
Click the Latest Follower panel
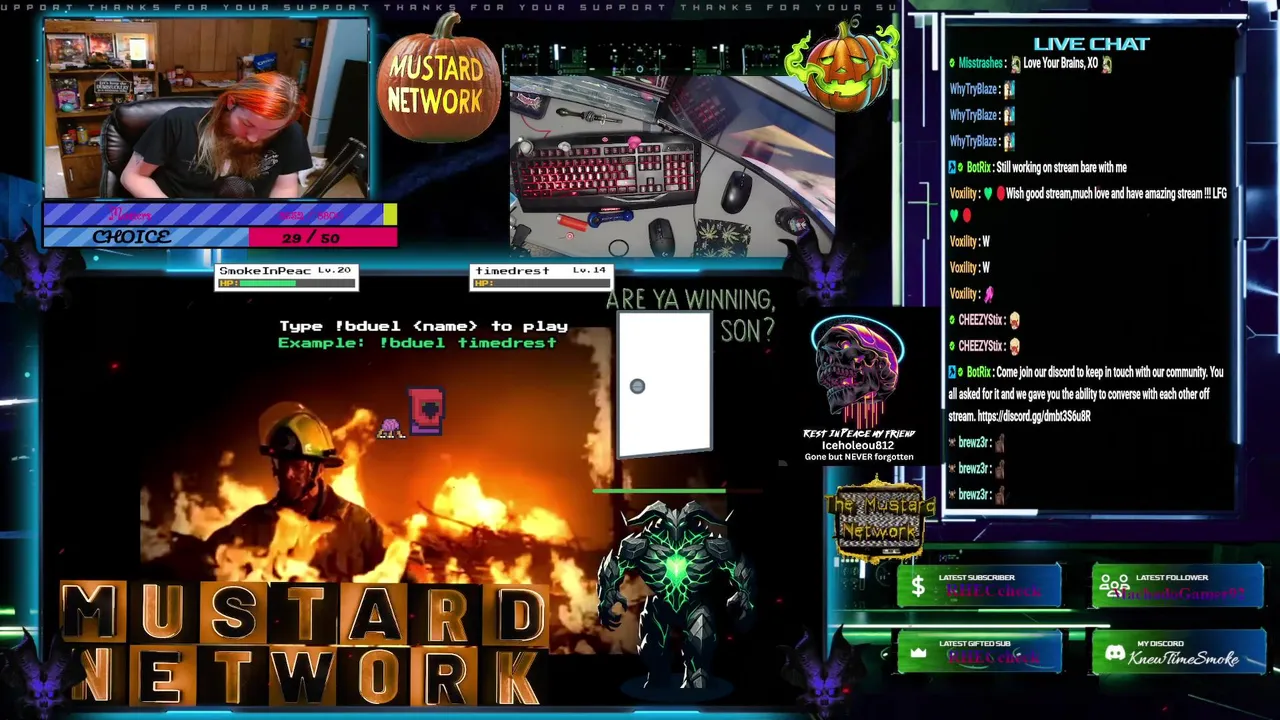(1177, 586)
